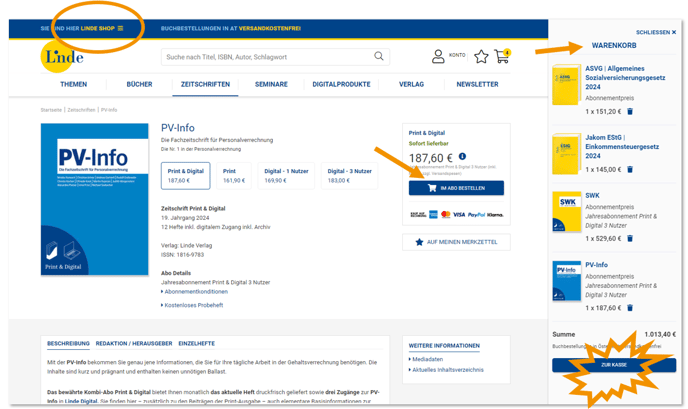The width and height of the screenshot is (688, 409).
Task: Open the Zeitschriften menu
Action: pos(205,84)
